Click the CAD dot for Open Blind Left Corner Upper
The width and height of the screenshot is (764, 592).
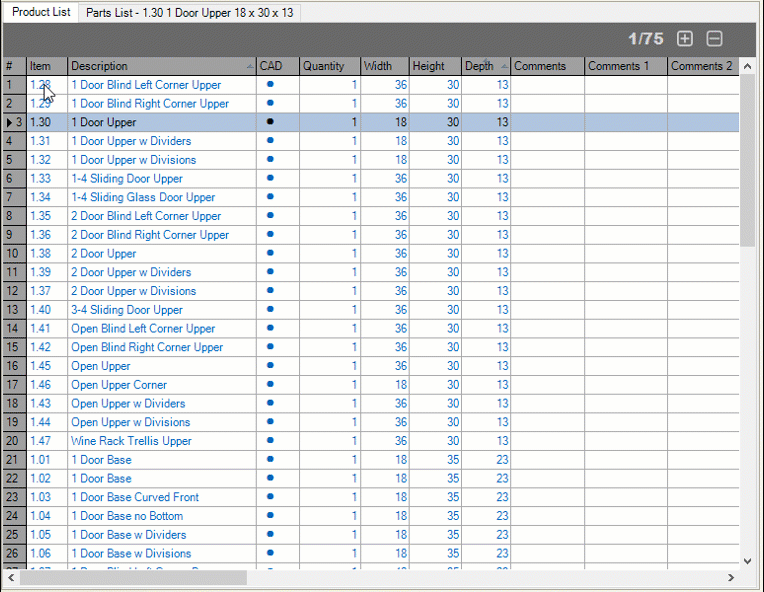point(270,328)
